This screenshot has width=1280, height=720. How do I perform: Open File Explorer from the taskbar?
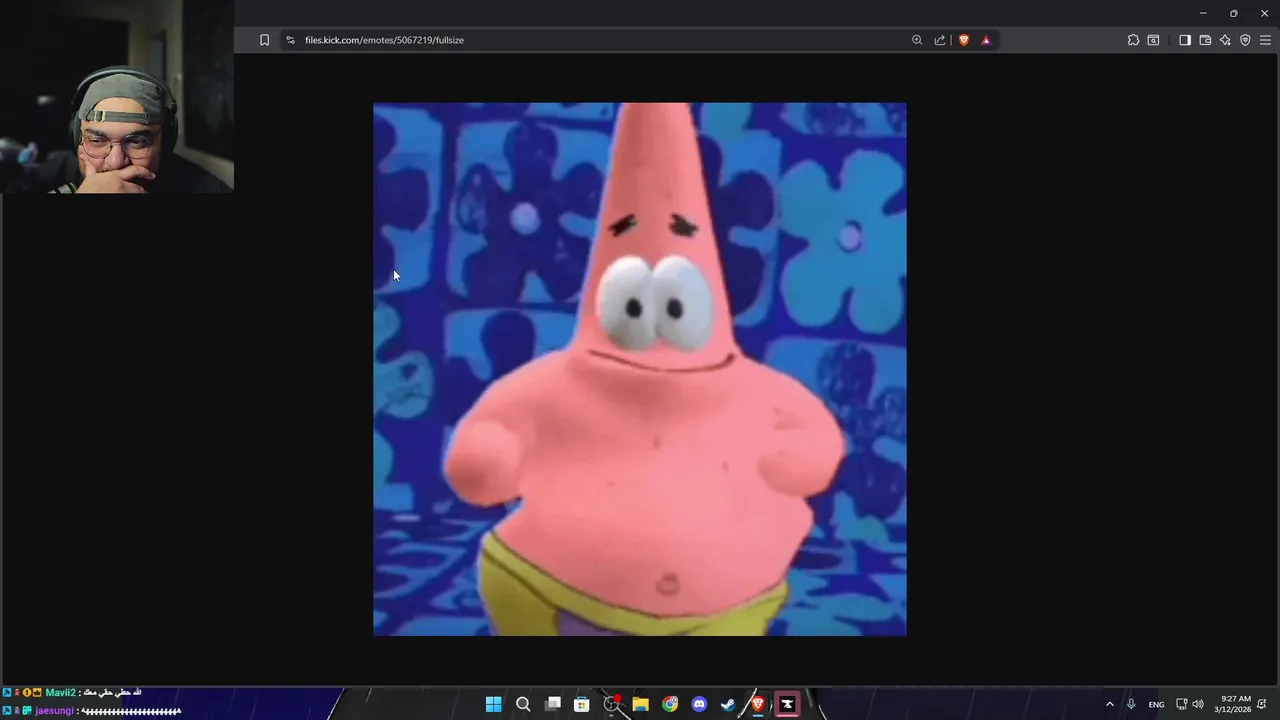coord(640,704)
